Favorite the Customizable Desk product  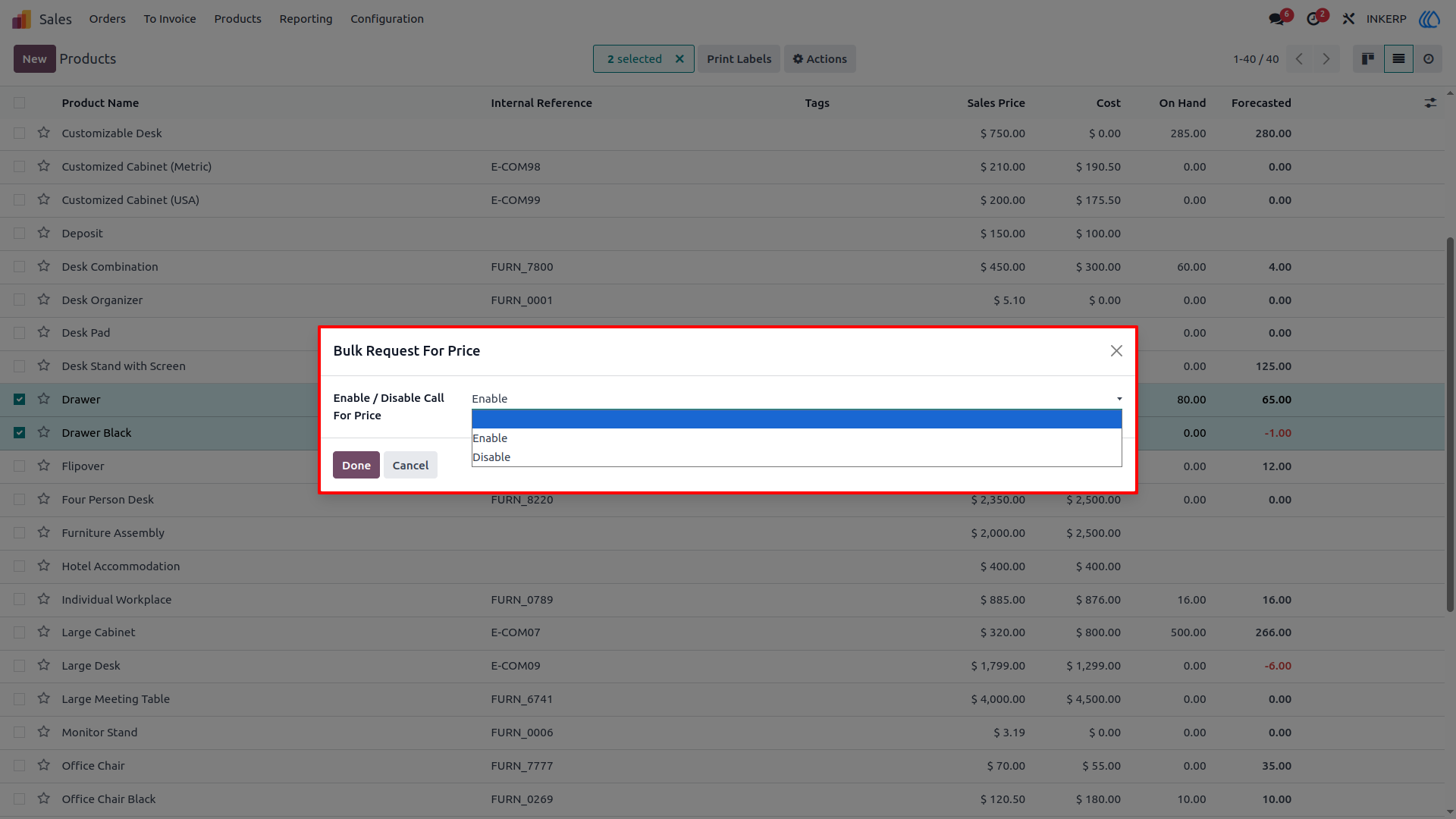point(44,133)
